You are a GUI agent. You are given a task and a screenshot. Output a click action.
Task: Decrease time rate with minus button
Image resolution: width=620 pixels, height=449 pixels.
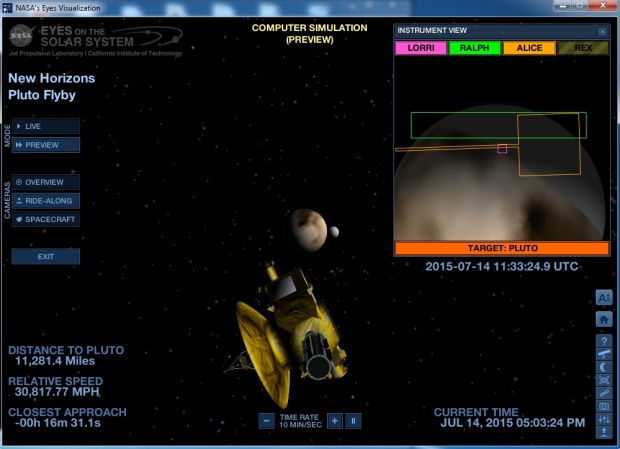point(267,421)
